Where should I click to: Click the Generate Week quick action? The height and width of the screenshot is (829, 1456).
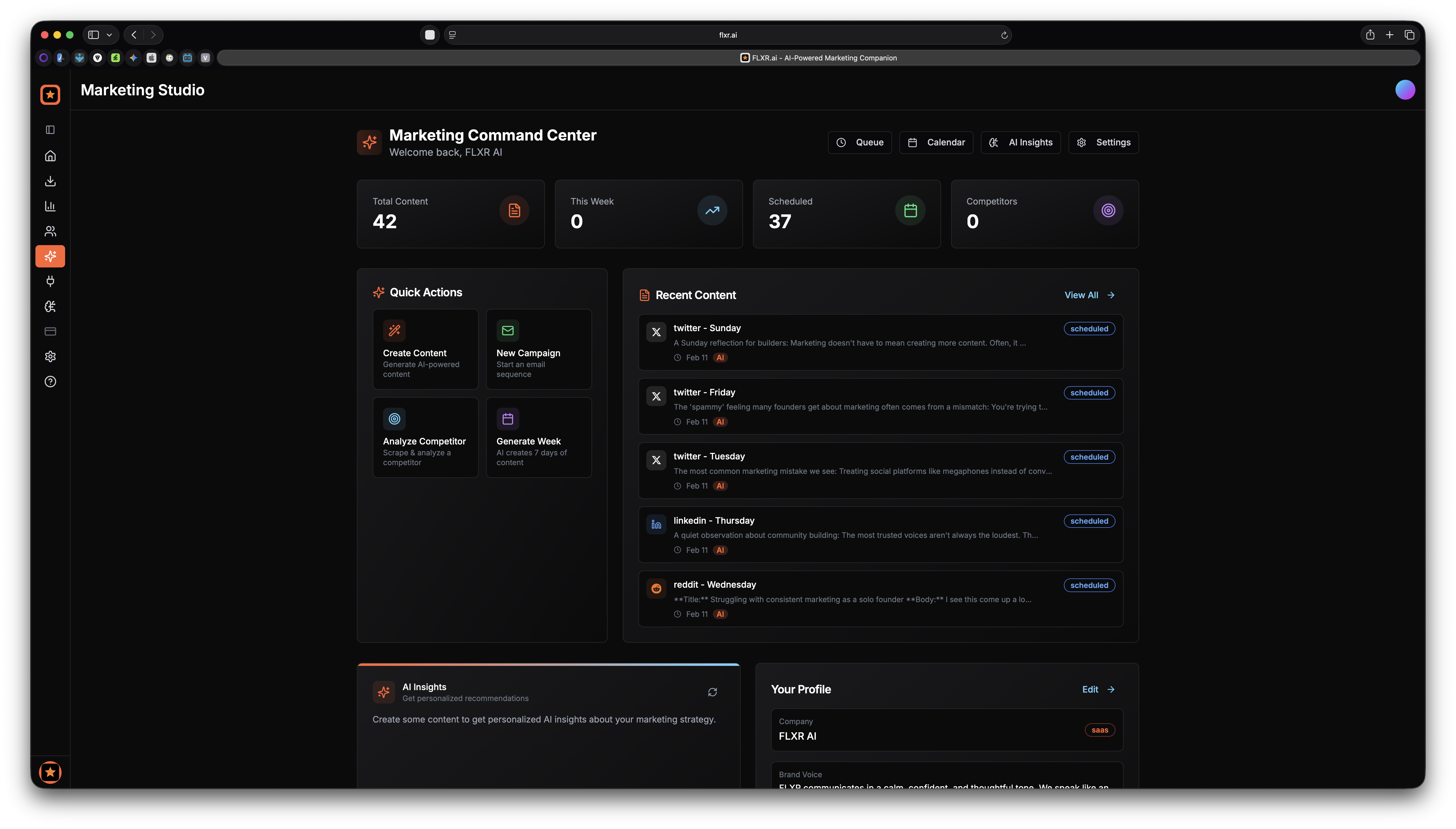coord(539,437)
